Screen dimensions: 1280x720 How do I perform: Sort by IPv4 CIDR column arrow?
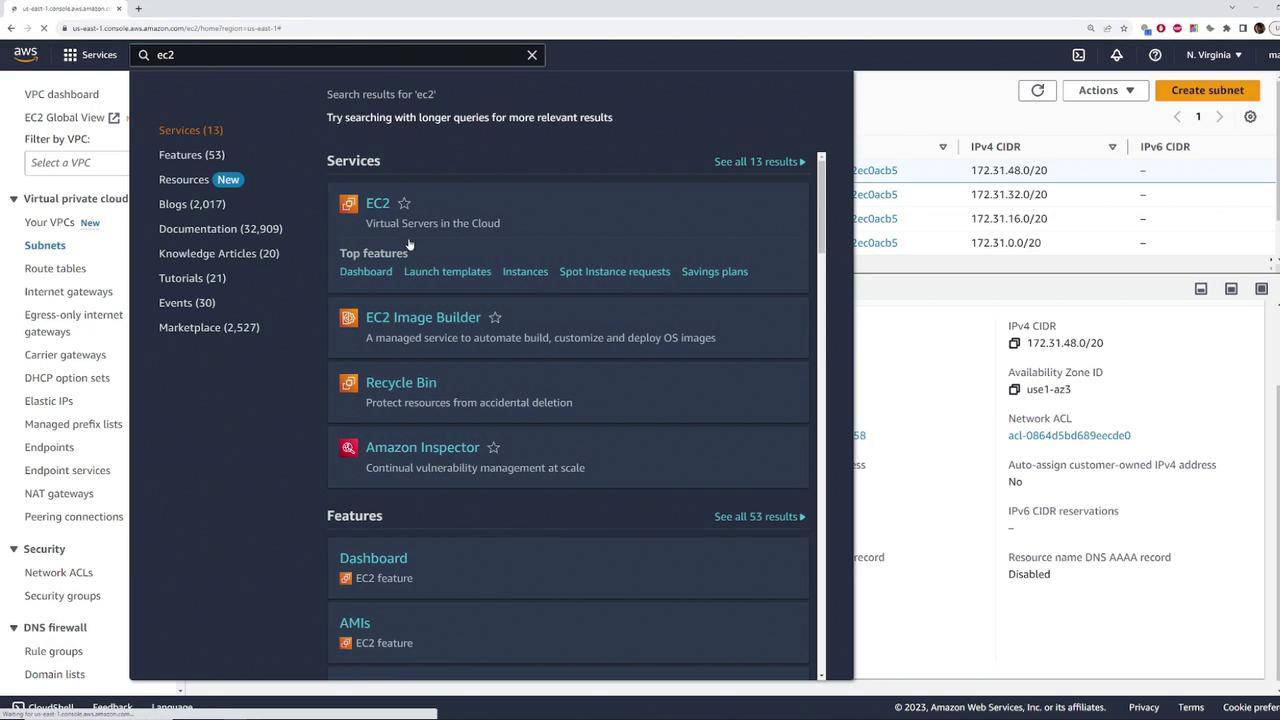click(x=1112, y=147)
